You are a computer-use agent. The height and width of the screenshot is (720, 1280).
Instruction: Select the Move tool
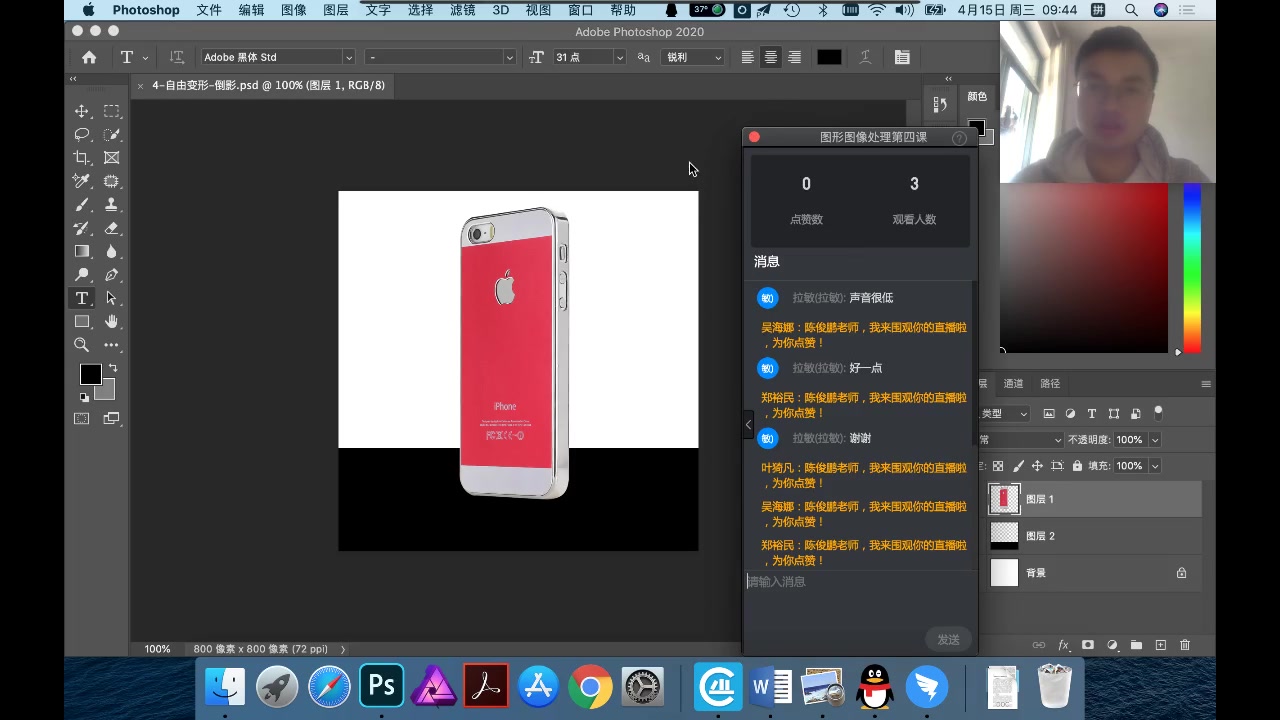tap(82, 111)
